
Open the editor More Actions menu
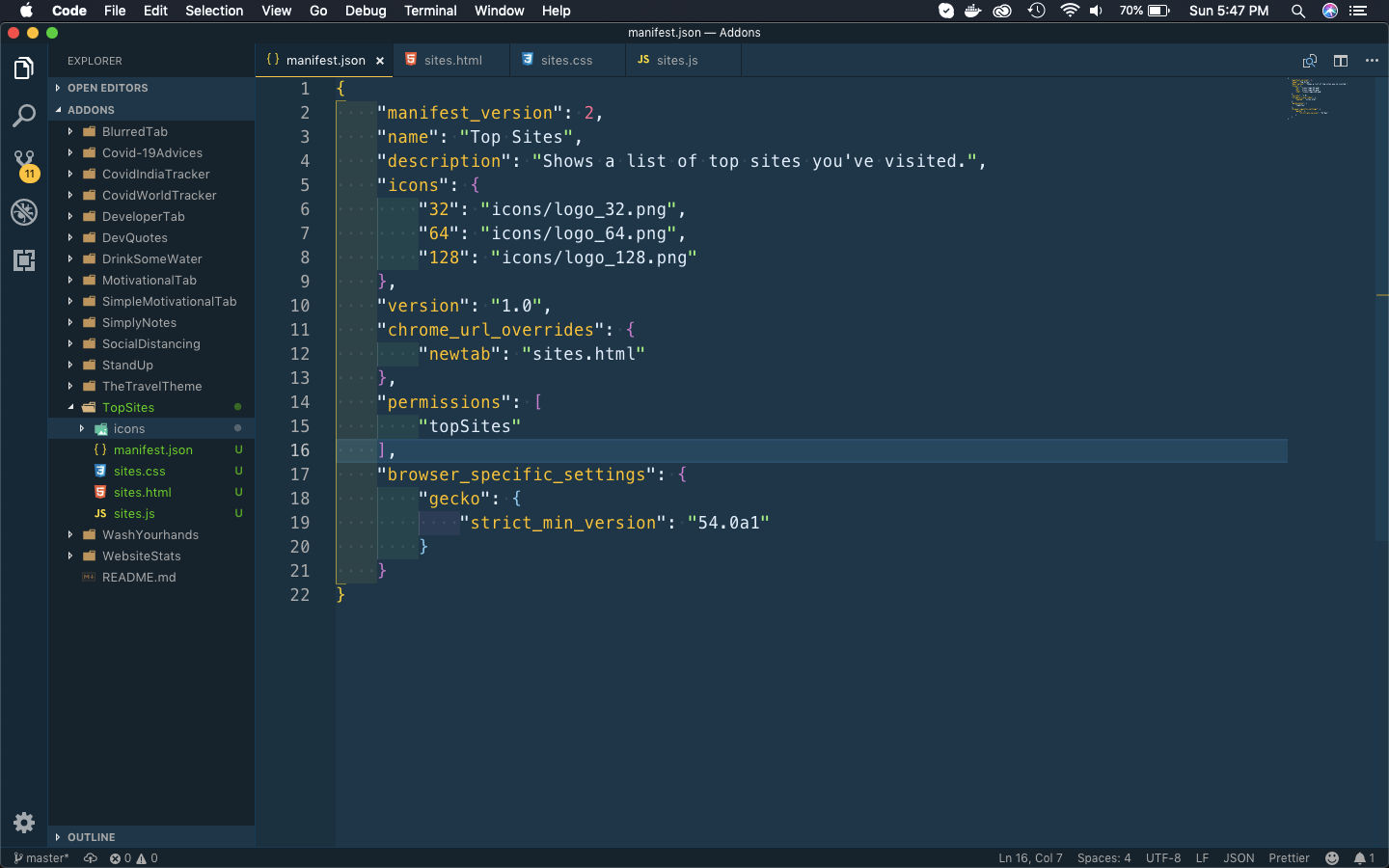pyautogui.click(x=1372, y=61)
